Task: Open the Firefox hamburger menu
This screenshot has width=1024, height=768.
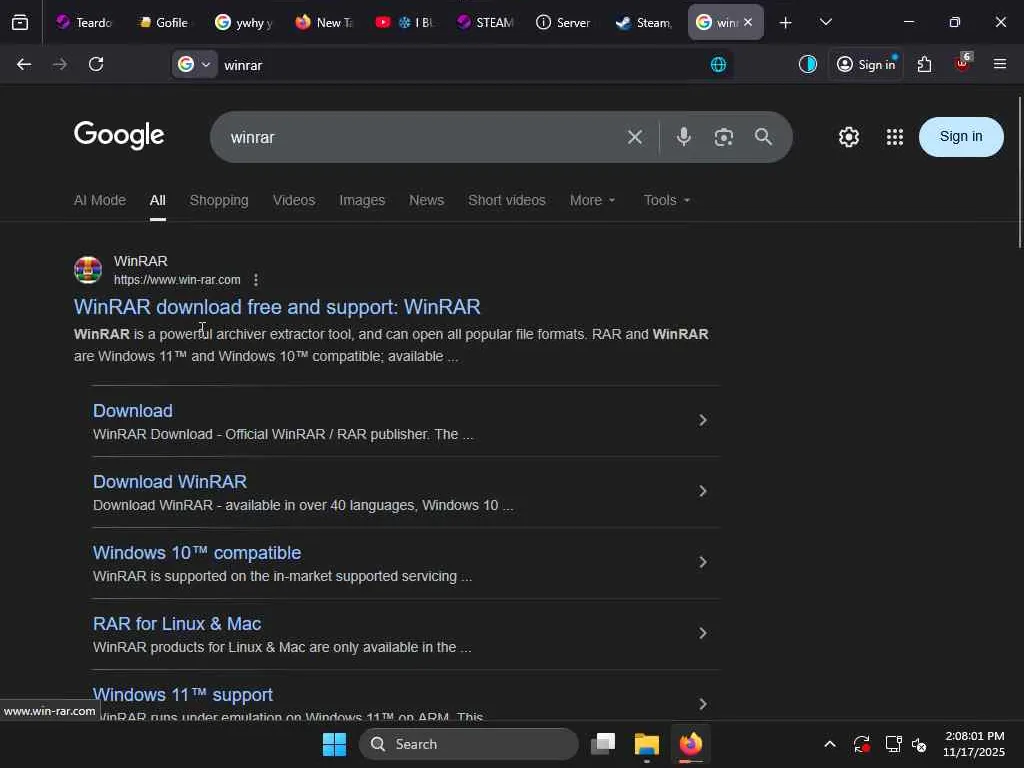Action: [1000, 64]
